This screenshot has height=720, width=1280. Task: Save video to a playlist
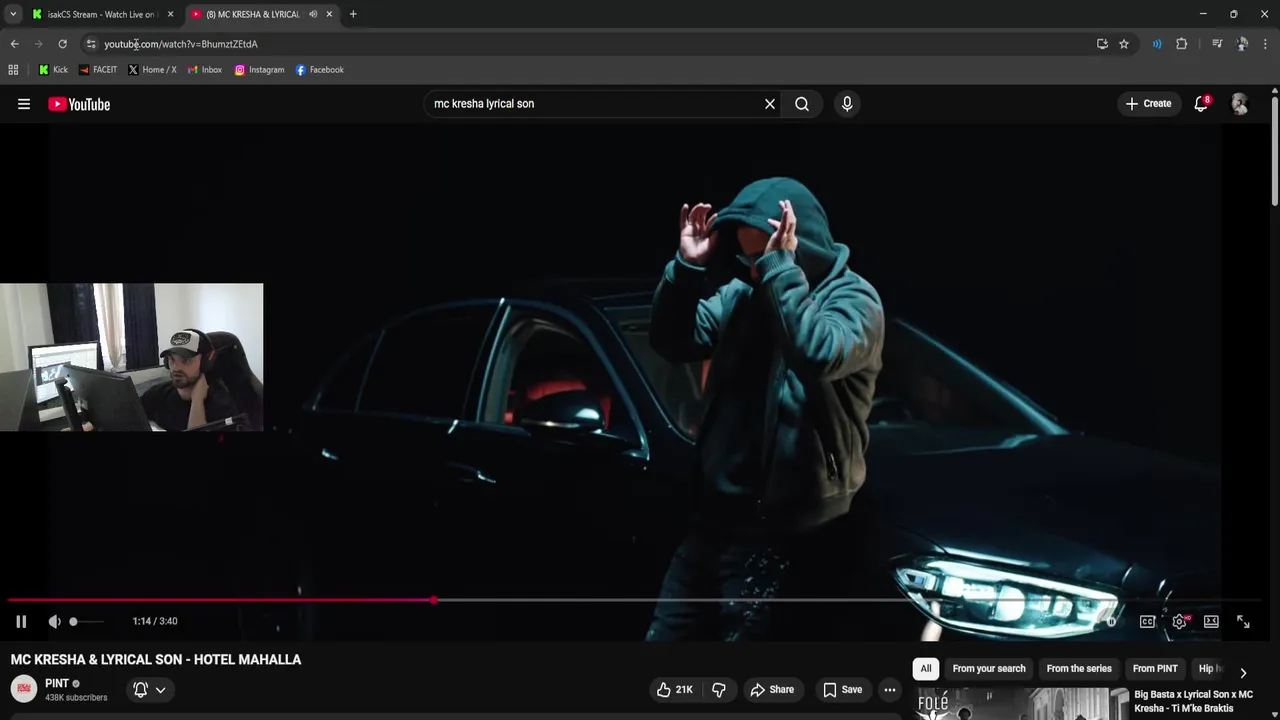(x=842, y=689)
